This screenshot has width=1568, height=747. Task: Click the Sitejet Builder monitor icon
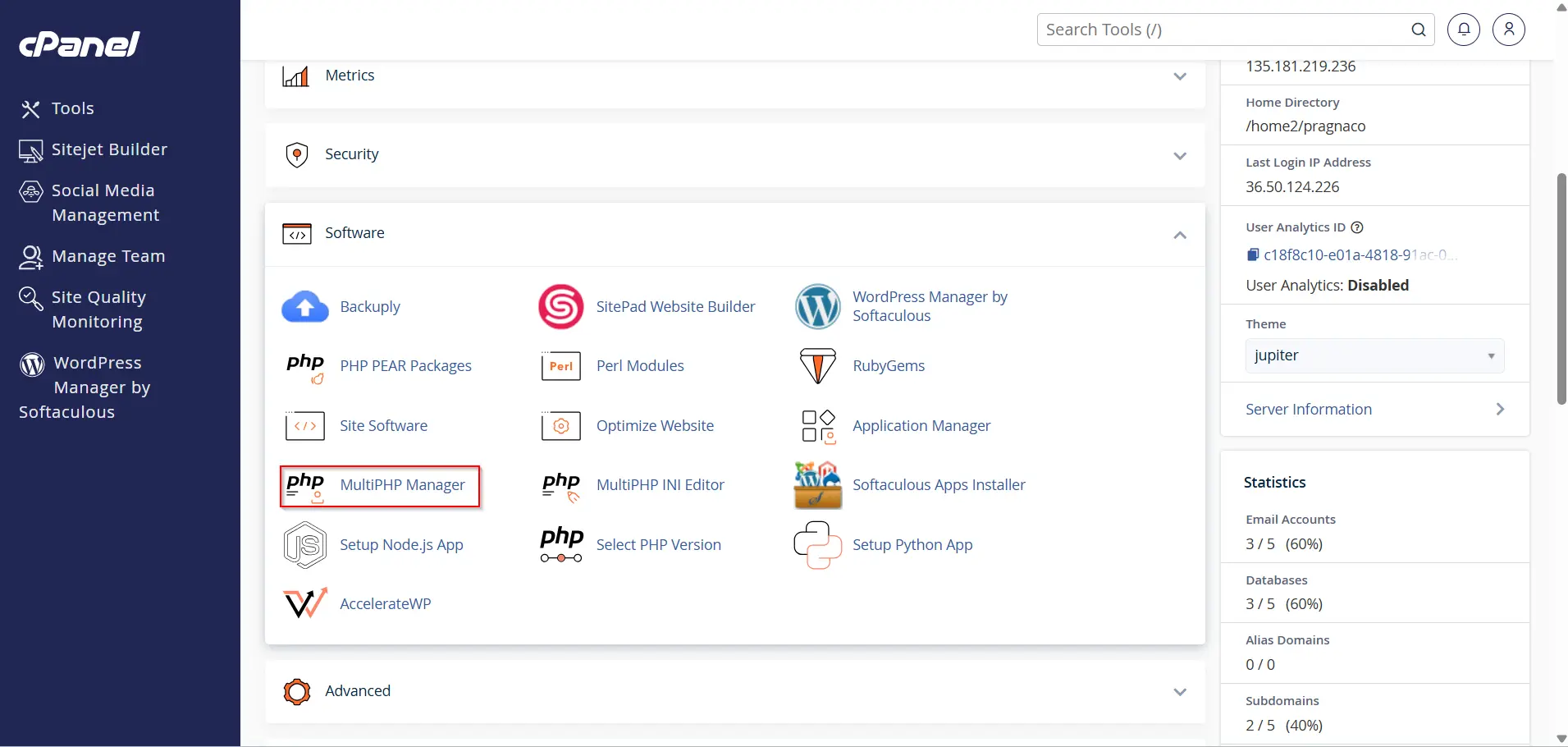(x=31, y=150)
